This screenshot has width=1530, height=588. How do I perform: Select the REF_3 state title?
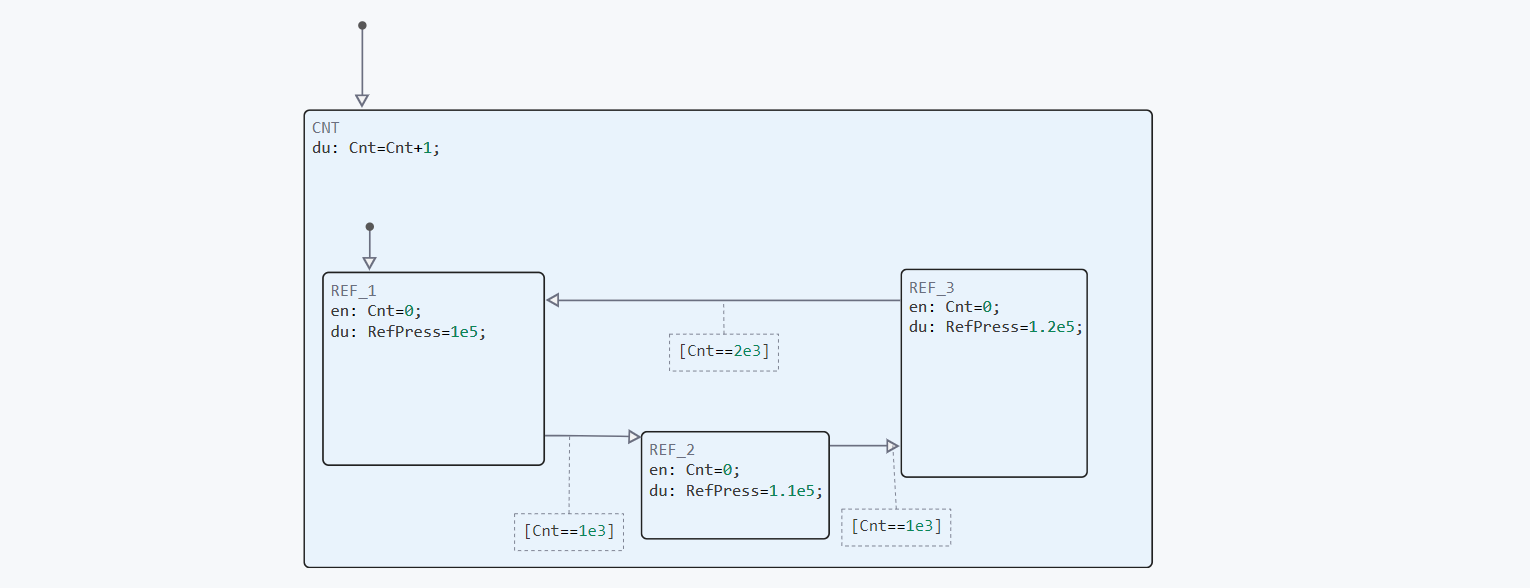click(932, 288)
